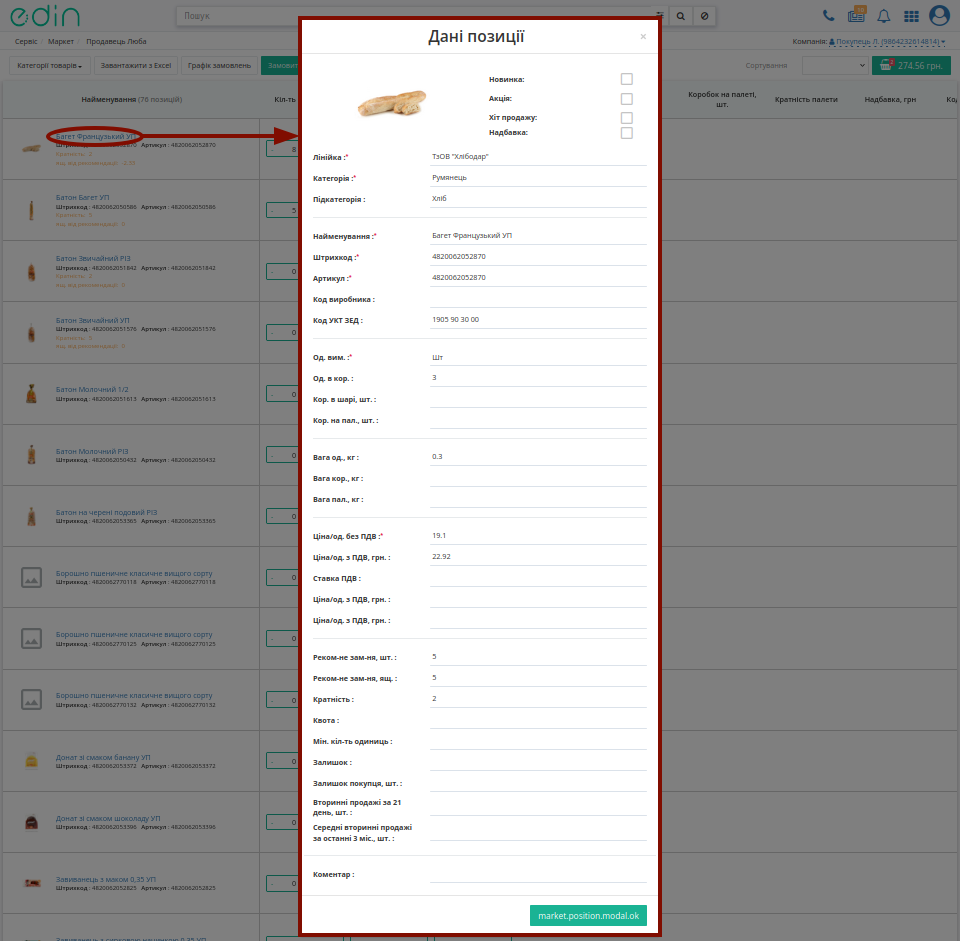This screenshot has width=960, height=941.
Task: Click the Коментар field
Action: click(538, 874)
